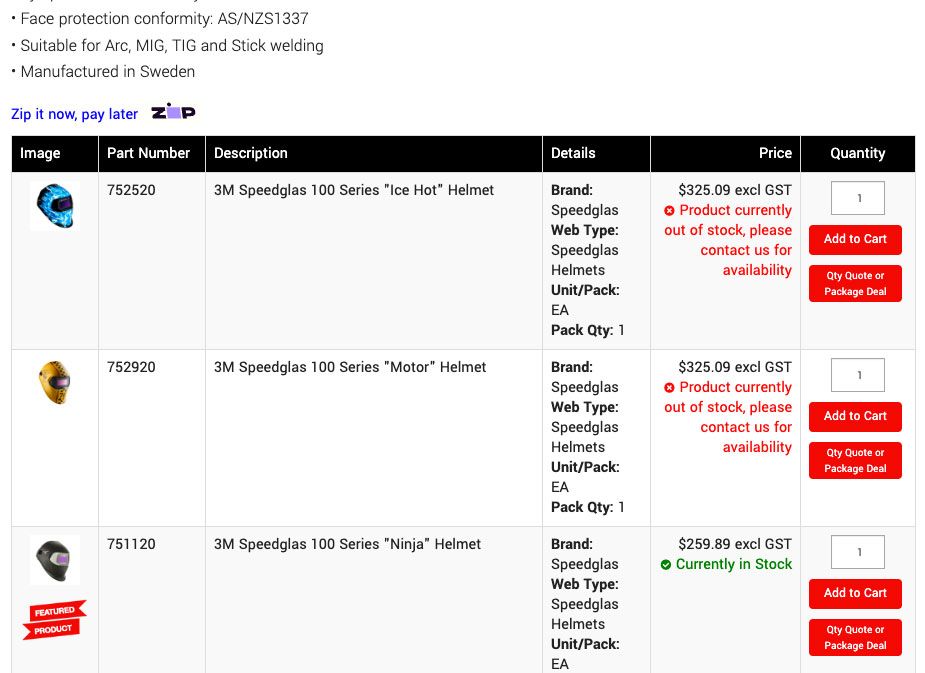Click the Zip logo icon
The width and height of the screenshot is (925, 673).
pos(173,112)
